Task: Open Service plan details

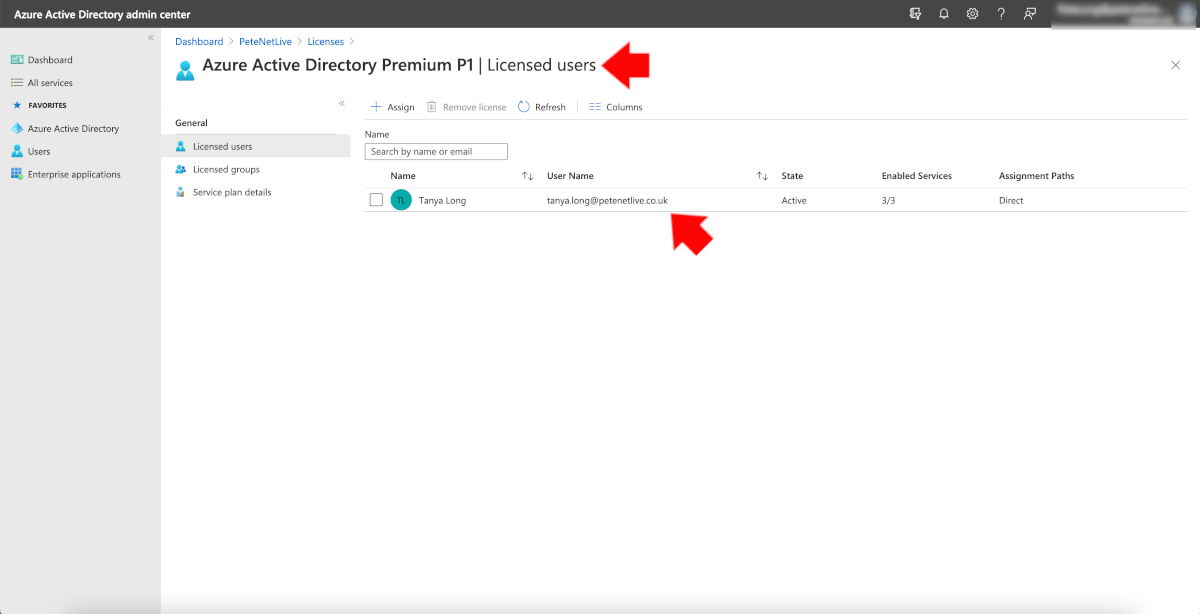Action: click(230, 192)
